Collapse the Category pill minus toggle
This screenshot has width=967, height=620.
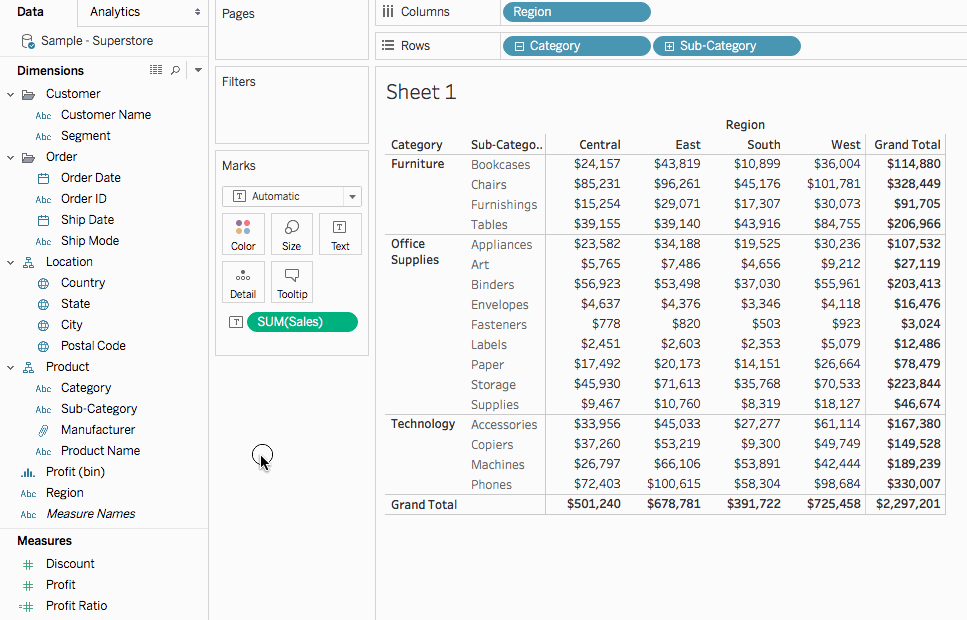519,46
